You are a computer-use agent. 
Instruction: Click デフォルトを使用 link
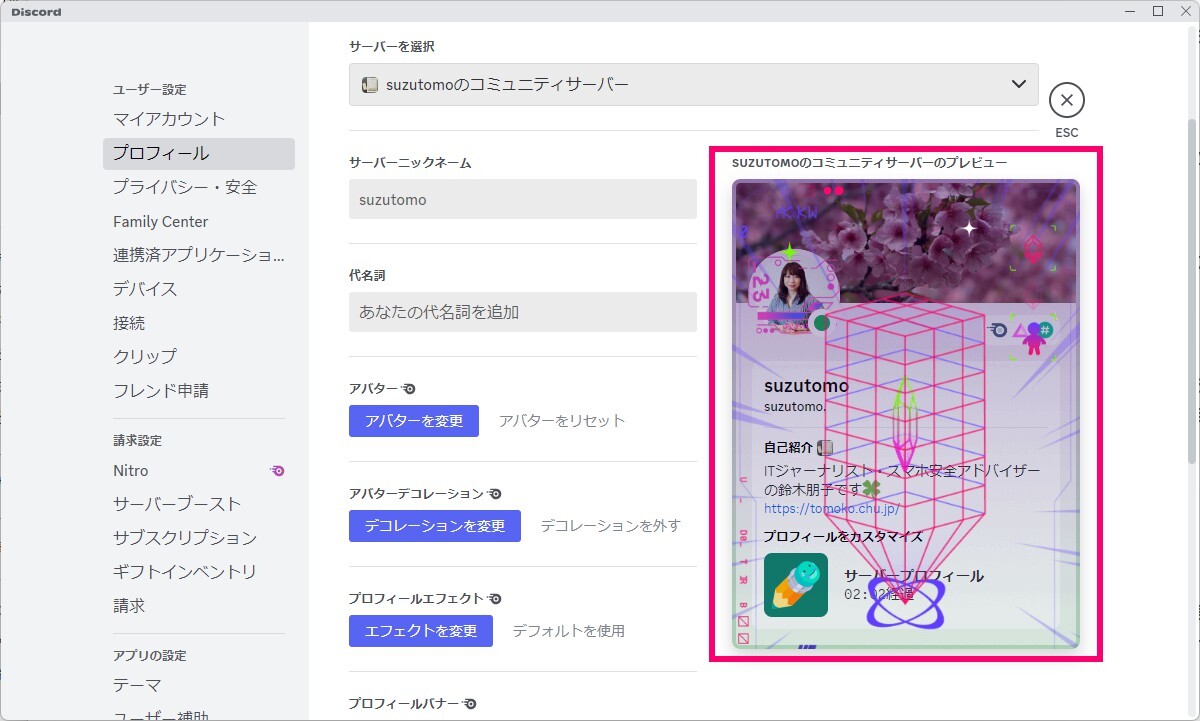[x=569, y=631]
